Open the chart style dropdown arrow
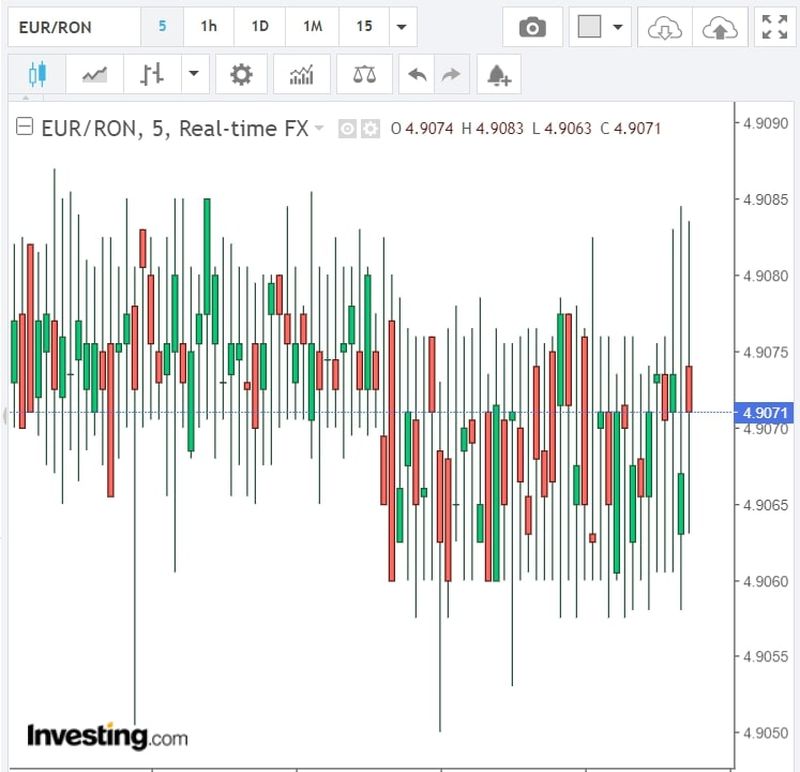800x772 pixels. coord(193,74)
